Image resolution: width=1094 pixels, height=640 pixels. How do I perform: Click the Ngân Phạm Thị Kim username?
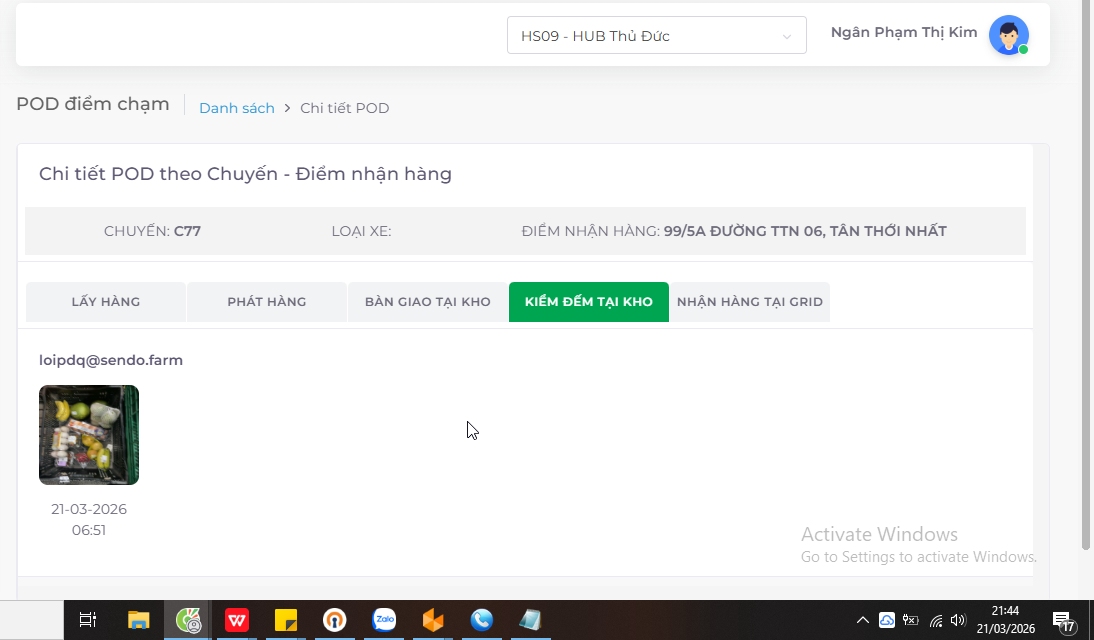904,32
